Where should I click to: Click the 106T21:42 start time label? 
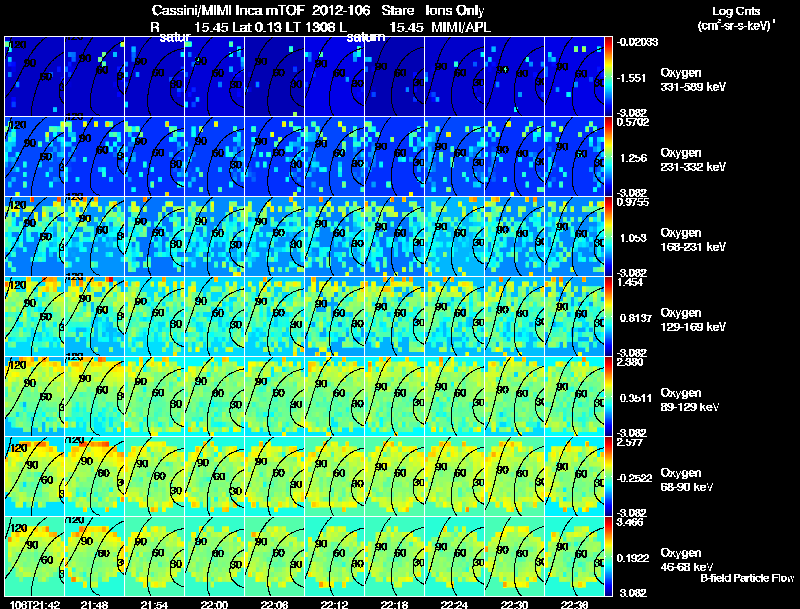pos(35,604)
